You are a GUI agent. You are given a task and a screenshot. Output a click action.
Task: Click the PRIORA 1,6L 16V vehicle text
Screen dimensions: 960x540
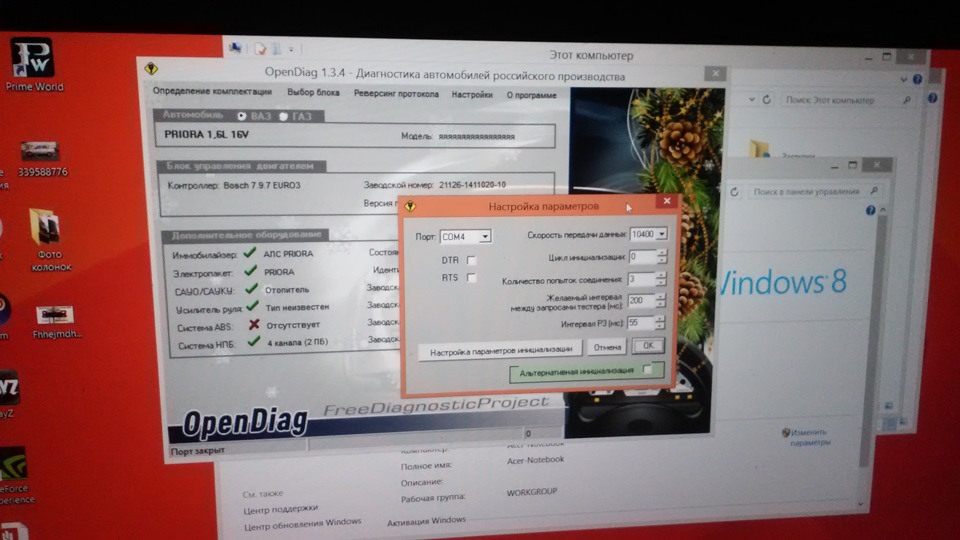click(x=206, y=134)
